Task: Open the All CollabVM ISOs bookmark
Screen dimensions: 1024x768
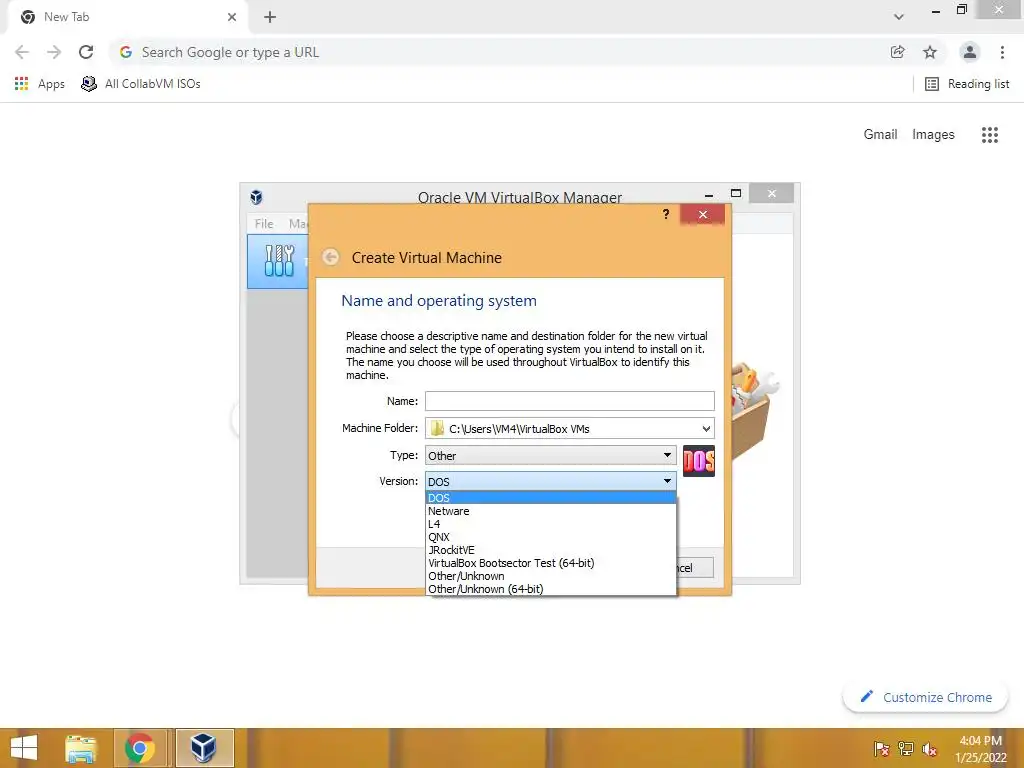Action: pyautogui.click(x=140, y=84)
